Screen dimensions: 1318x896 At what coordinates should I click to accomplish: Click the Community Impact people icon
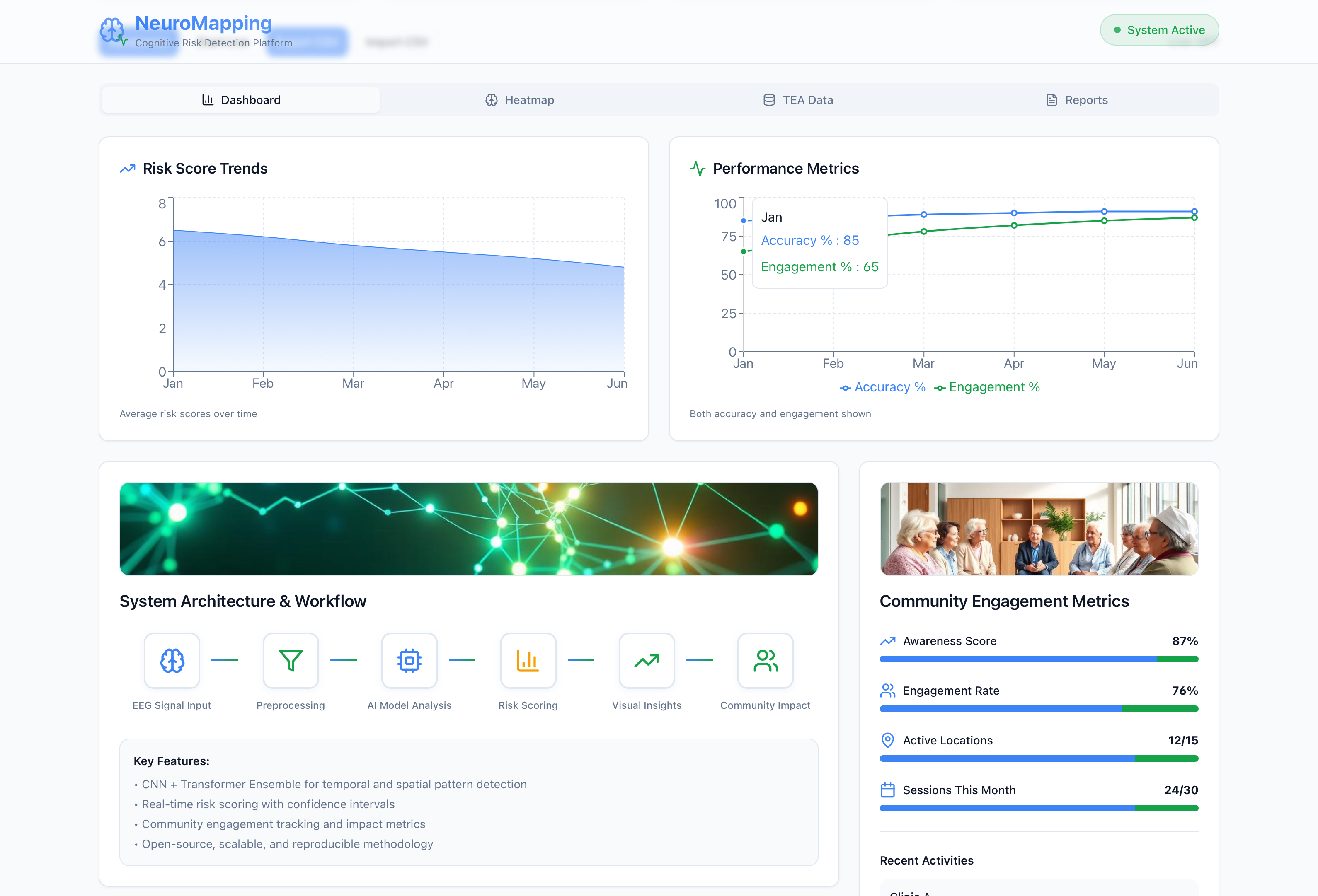pyautogui.click(x=765, y=660)
